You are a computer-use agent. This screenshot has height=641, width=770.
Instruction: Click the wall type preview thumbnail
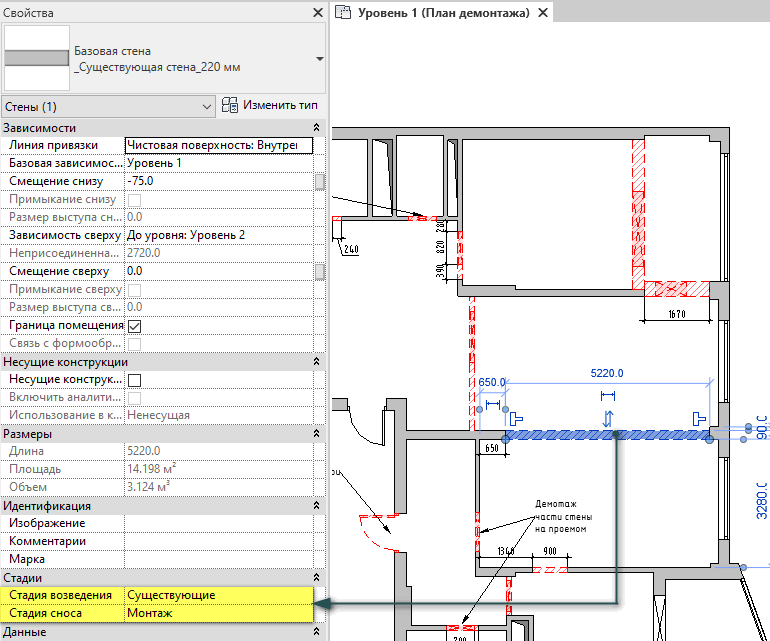click(x=36, y=58)
